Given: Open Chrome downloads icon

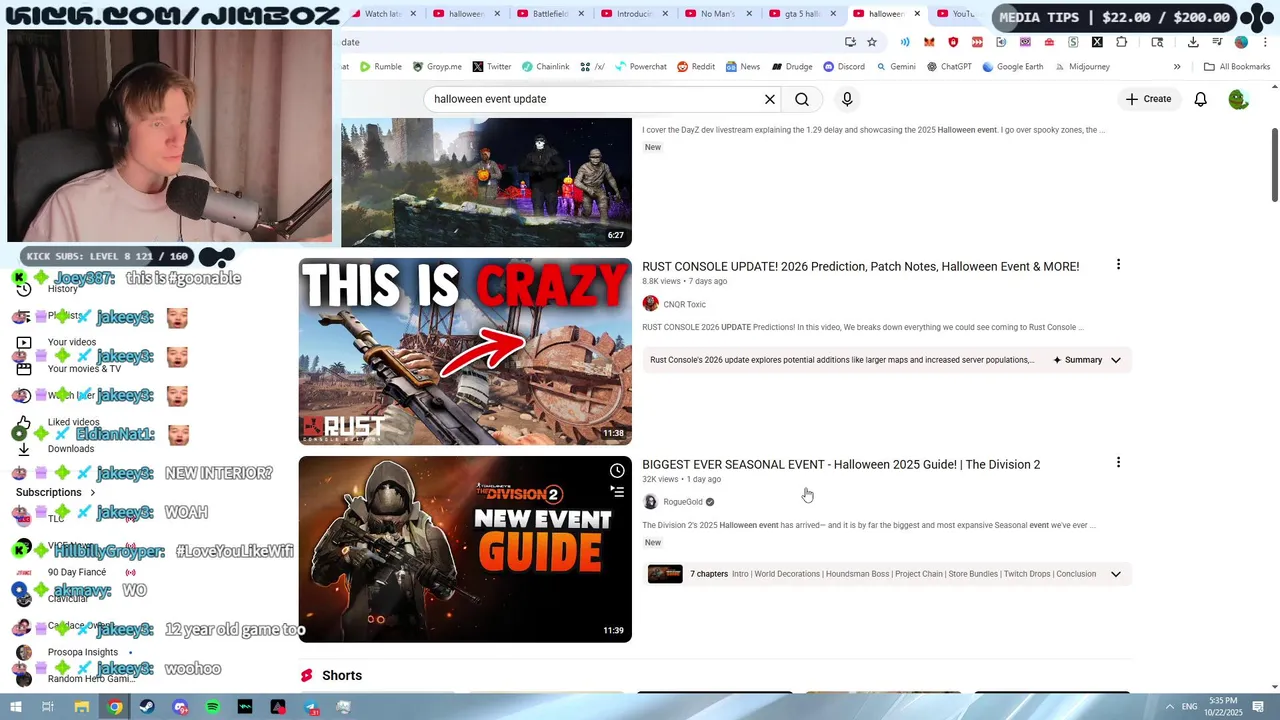Looking at the screenshot, I should point(1193,42).
